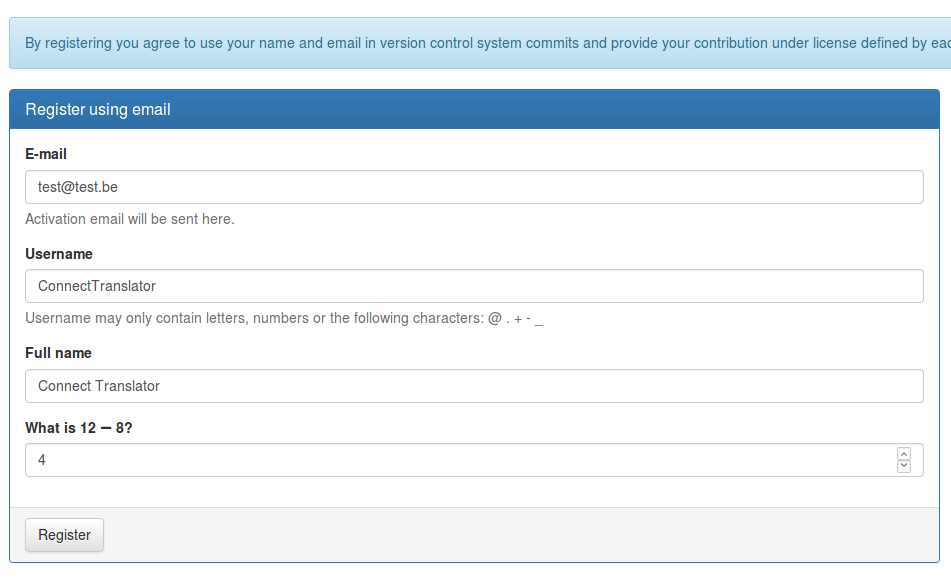951x579 pixels.
Task: Click the E-mail field label
Action: point(46,154)
